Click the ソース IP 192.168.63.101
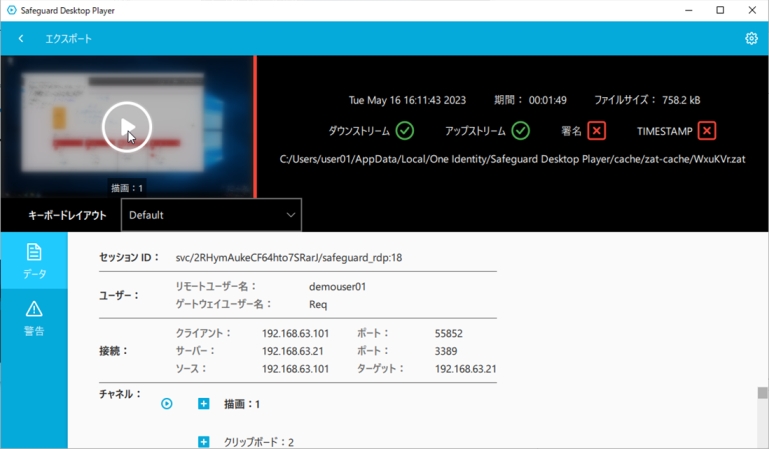Viewport: 769px width, 449px height. coord(295,369)
